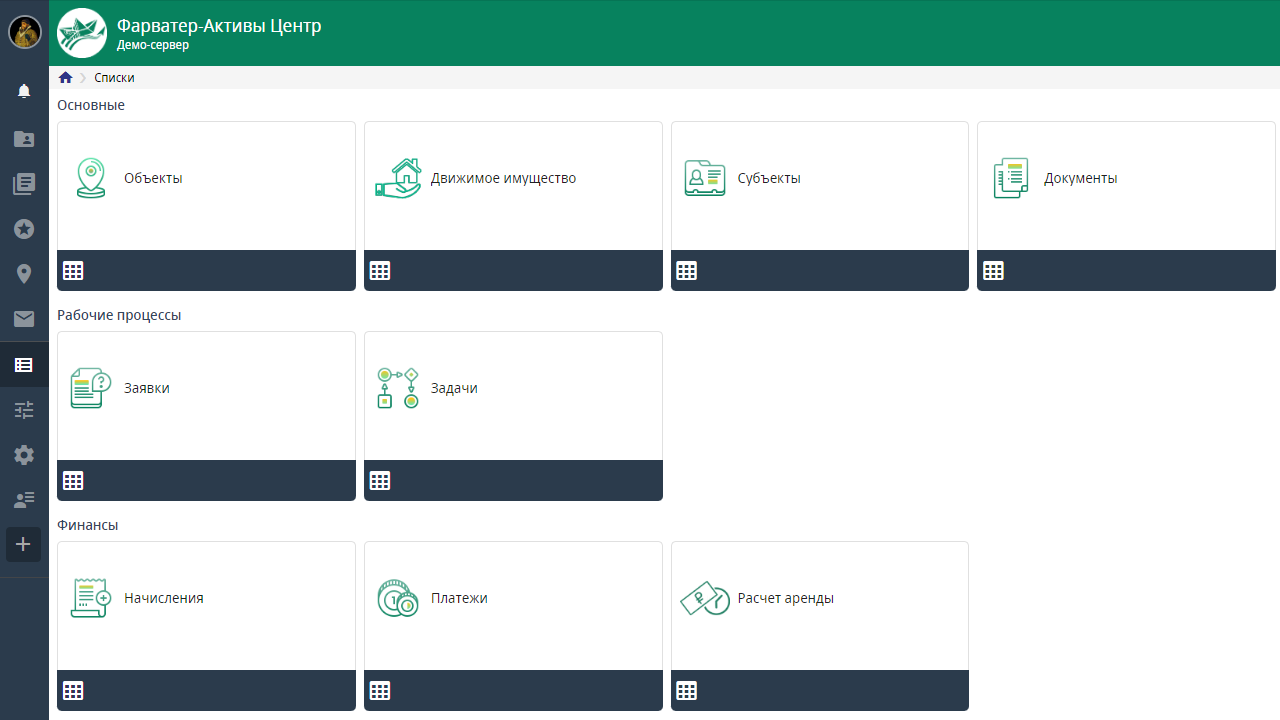
Task: Open the settings gear in sidebar
Action: [x=24, y=455]
